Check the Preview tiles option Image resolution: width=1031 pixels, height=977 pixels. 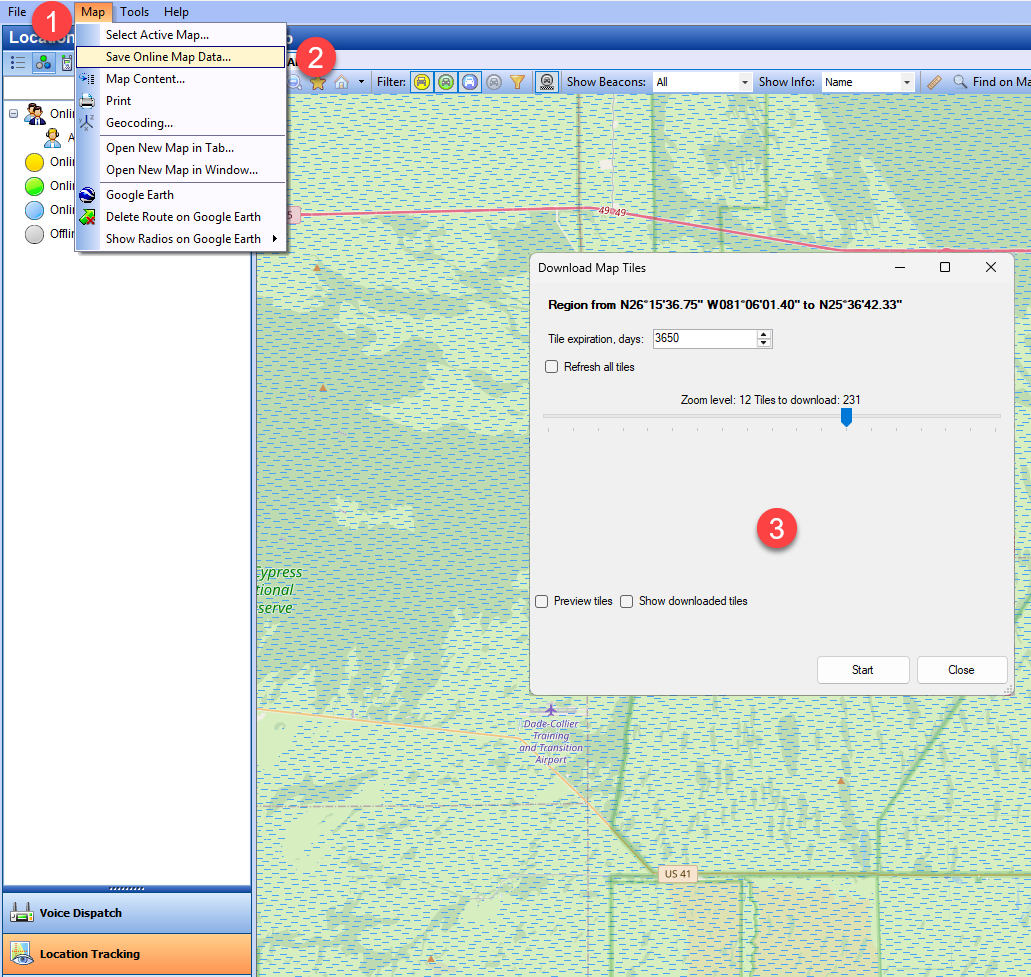click(x=540, y=601)
